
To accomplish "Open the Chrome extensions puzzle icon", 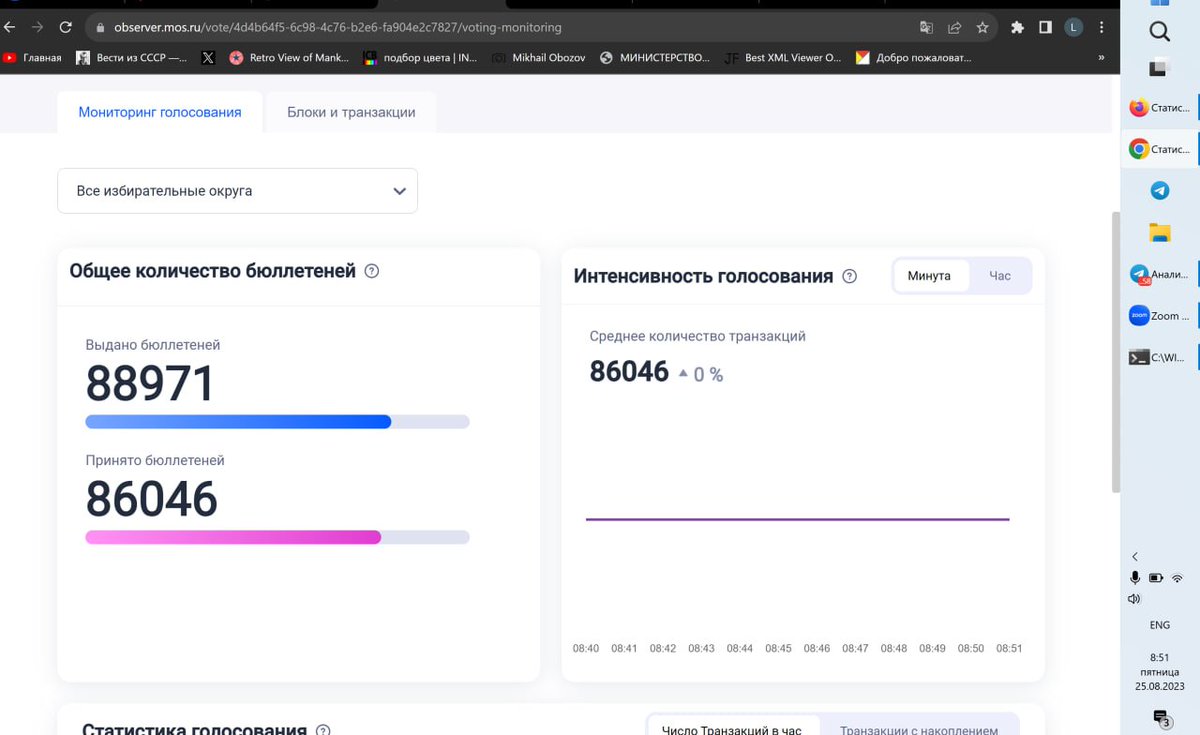I will point(1018,28).
